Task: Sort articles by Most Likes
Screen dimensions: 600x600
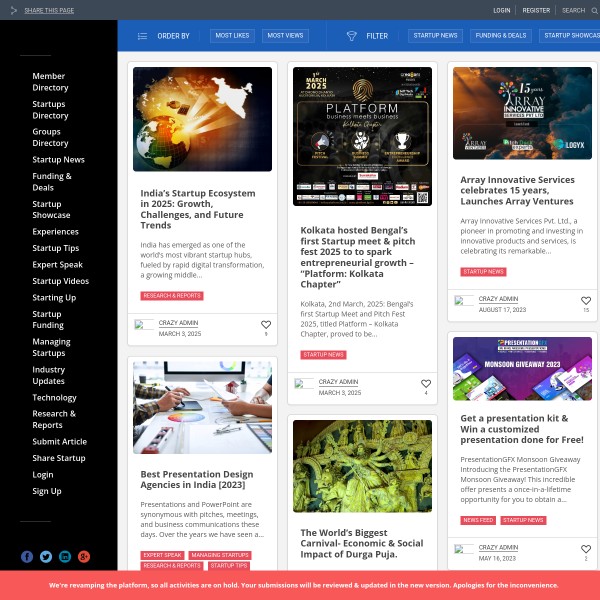Action: [x=232, y=36]
